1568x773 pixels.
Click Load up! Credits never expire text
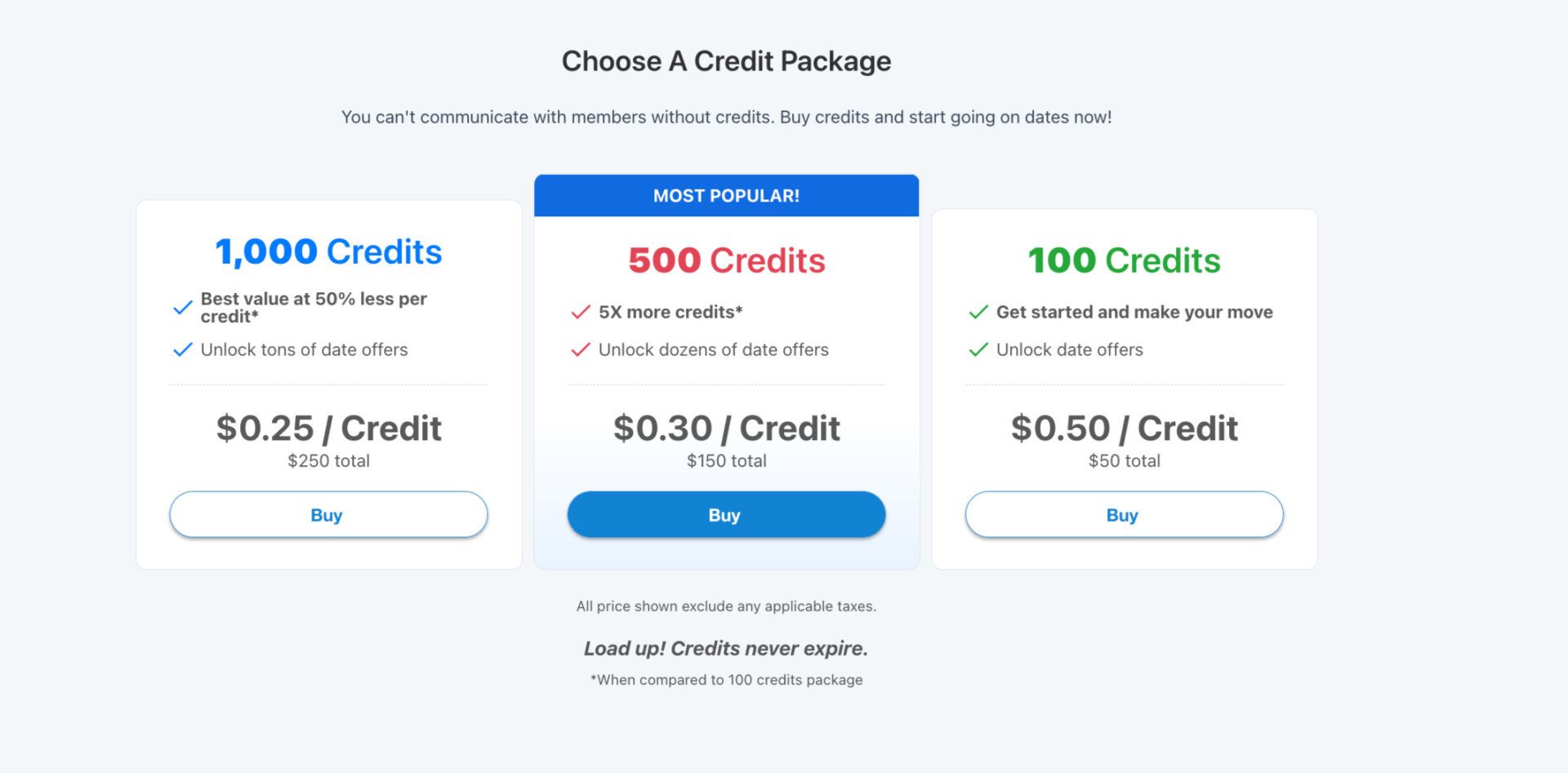tap(726, 649)
